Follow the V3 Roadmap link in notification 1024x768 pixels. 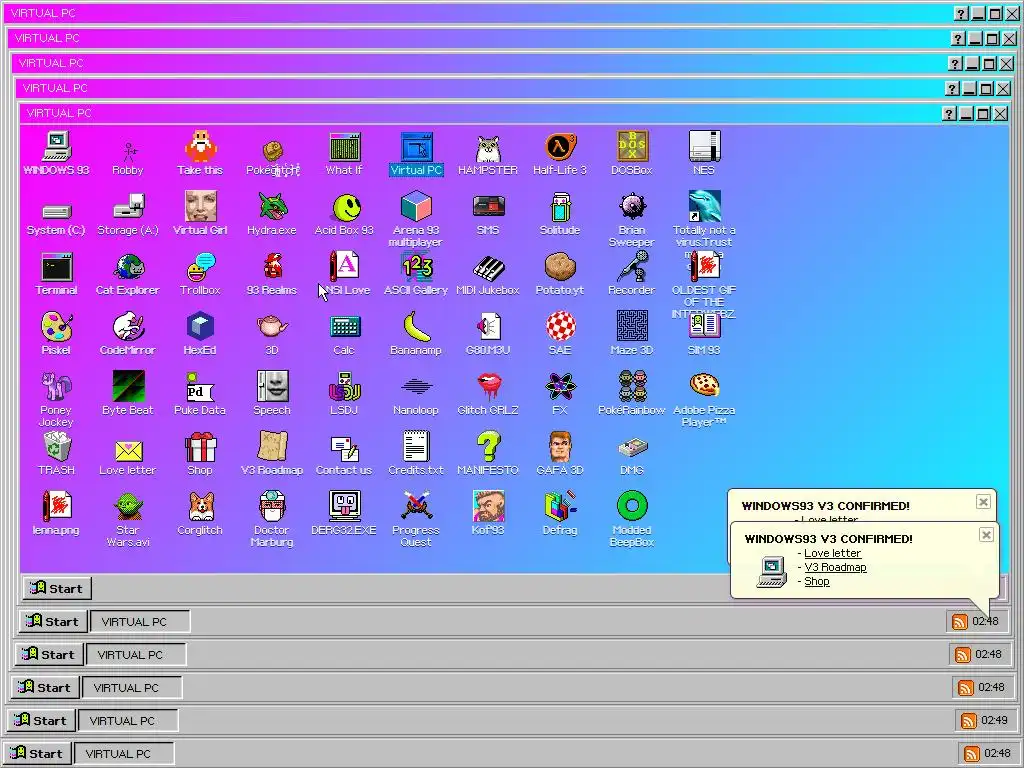[x=835, y=568]
